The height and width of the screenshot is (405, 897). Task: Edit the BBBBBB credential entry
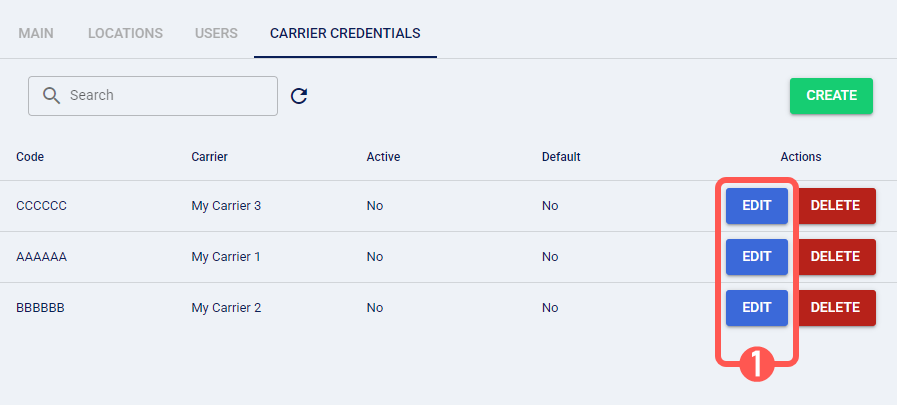pos(756,308)
